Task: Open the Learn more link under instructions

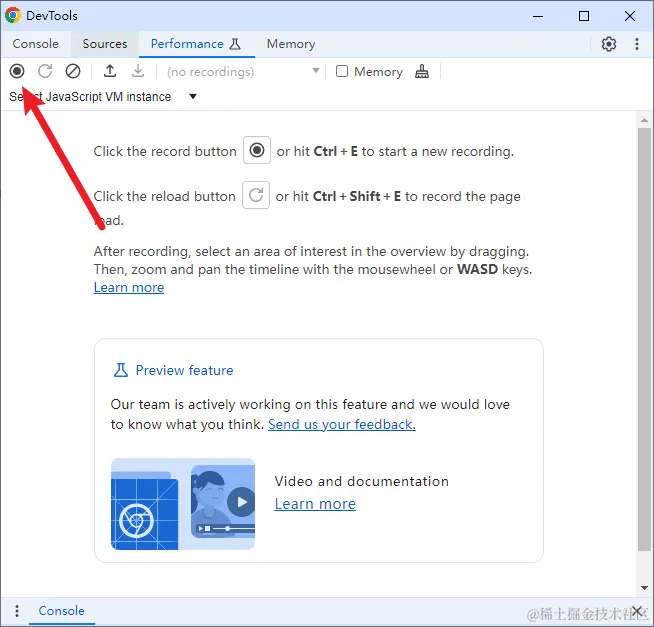Action: (x=129, y=287)
